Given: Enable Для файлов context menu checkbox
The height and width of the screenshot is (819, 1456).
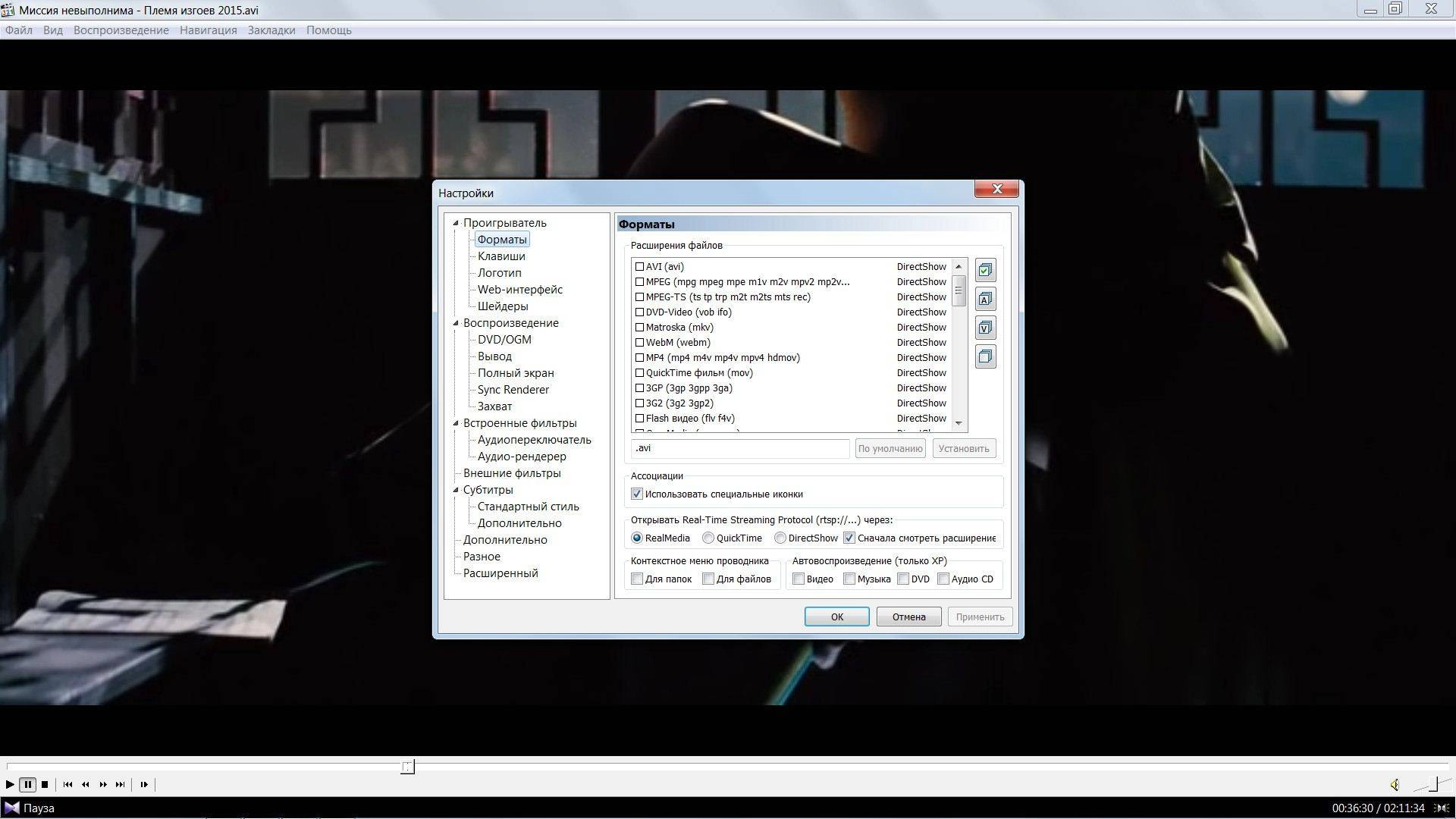Looking at the screenshot, I should point(708,579).
